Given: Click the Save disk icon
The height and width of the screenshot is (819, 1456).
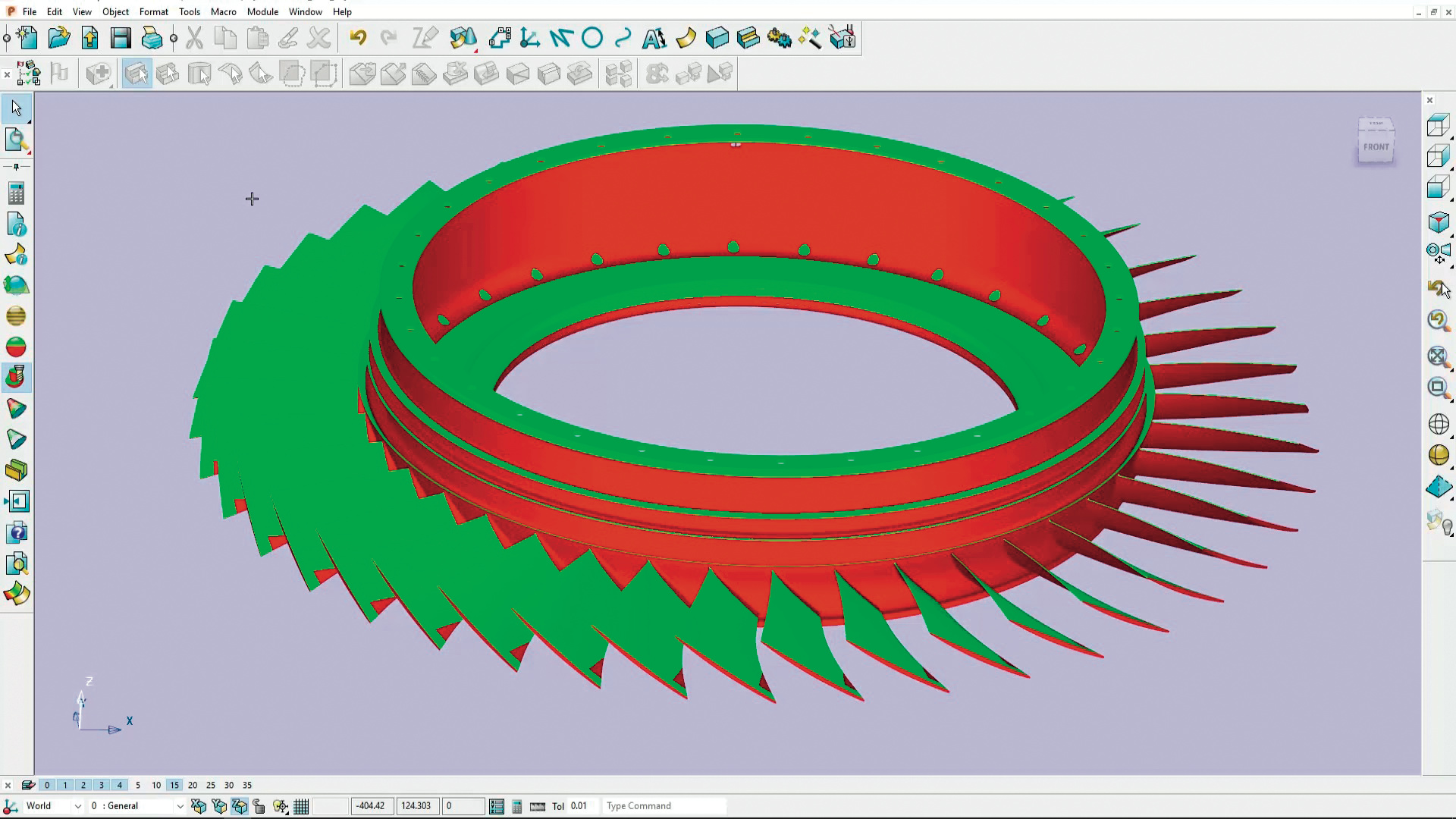Looking at the screenshot, I should tap(121, 38).
